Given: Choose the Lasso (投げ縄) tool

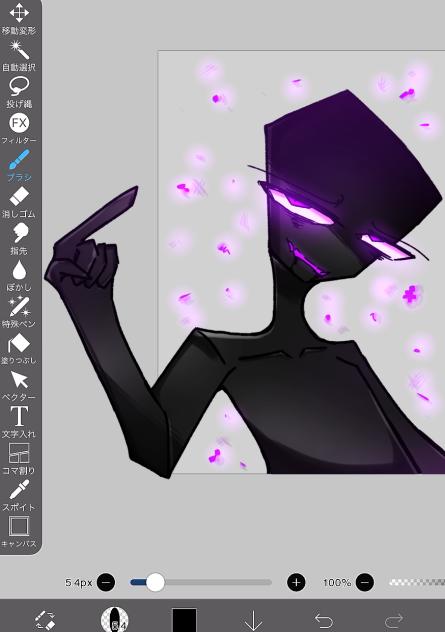Looking at the screenshot, I should pos(19,92).
